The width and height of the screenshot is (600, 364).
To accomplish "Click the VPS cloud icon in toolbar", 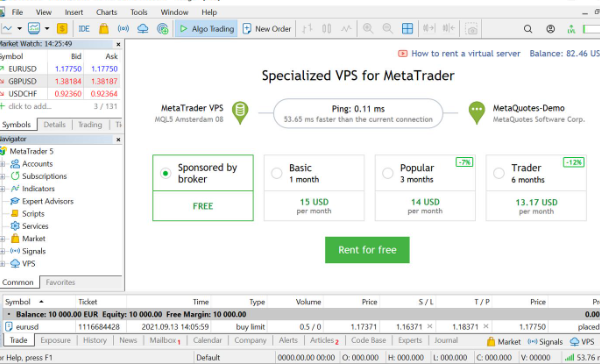I will coord(143,29).
